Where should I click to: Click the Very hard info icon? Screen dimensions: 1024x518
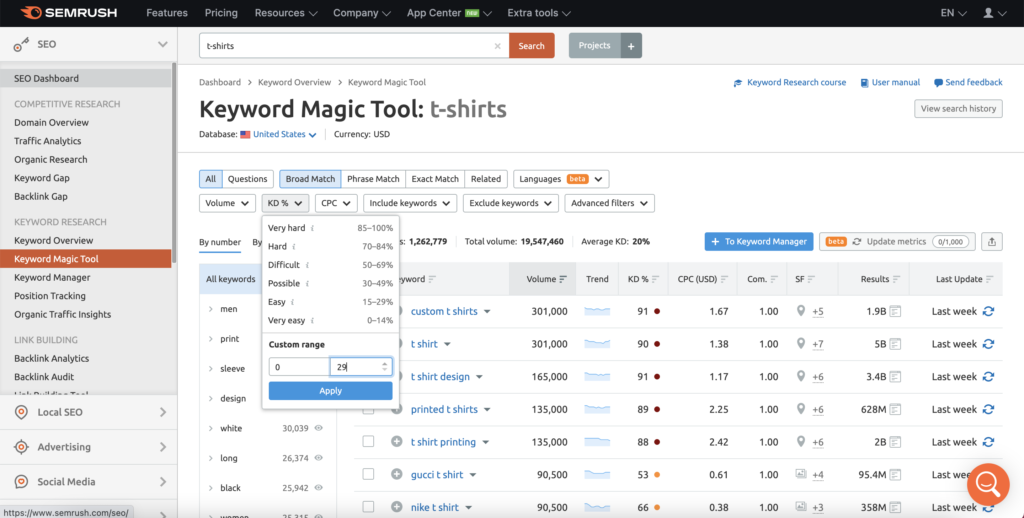coord(313,228)
